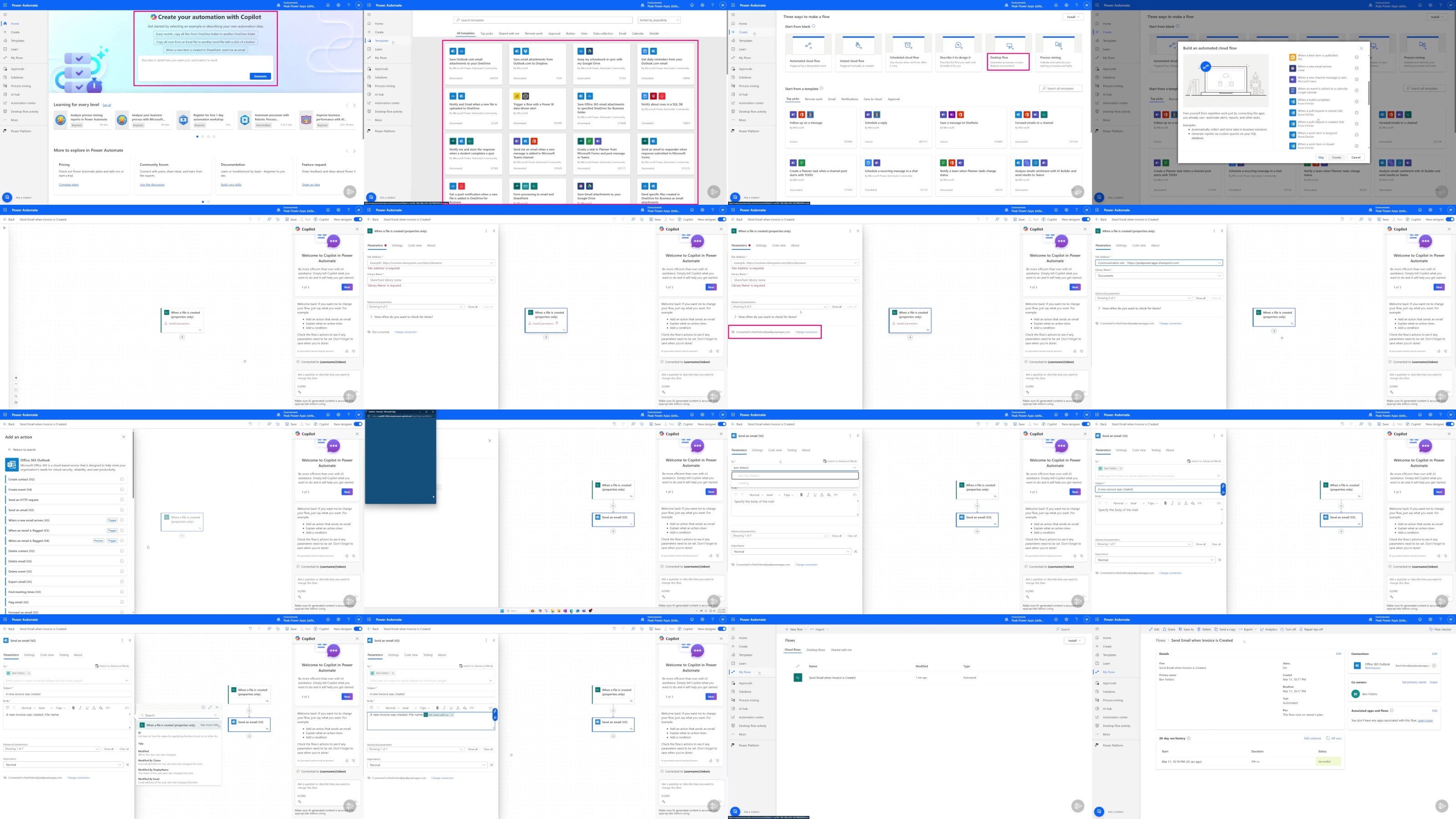This screenshot has height=819, width=1456.
Task: Click the Office 365 Outlook icon in Add an action
Action: [11, 465]
